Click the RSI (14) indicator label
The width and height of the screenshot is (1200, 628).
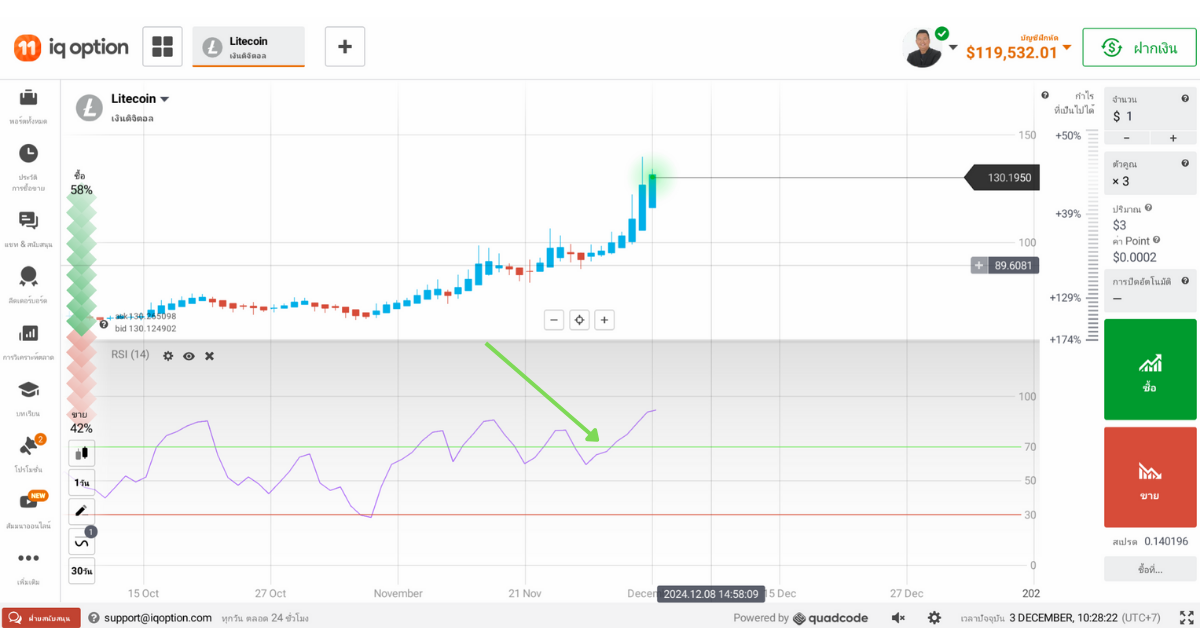coord(130,355)
